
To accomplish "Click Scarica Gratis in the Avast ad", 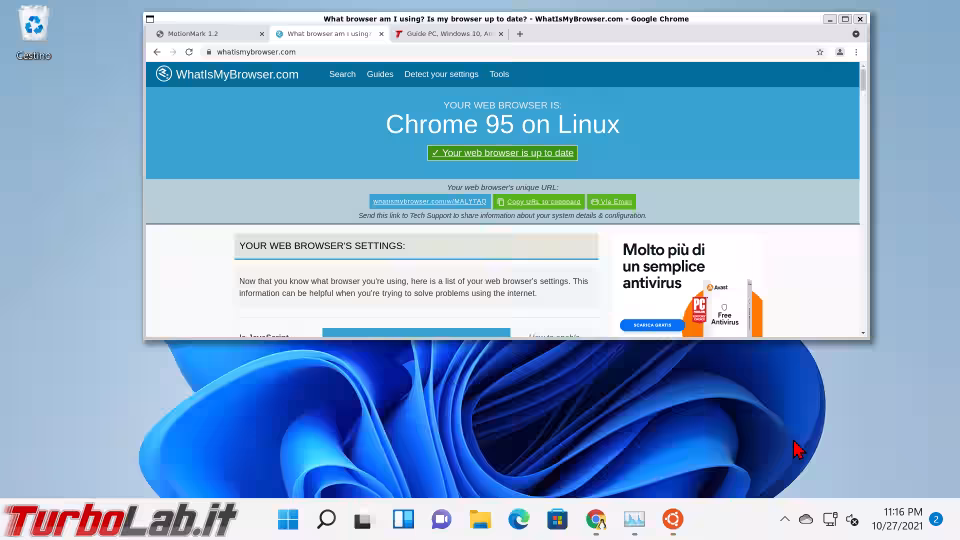I will [652, 325].
